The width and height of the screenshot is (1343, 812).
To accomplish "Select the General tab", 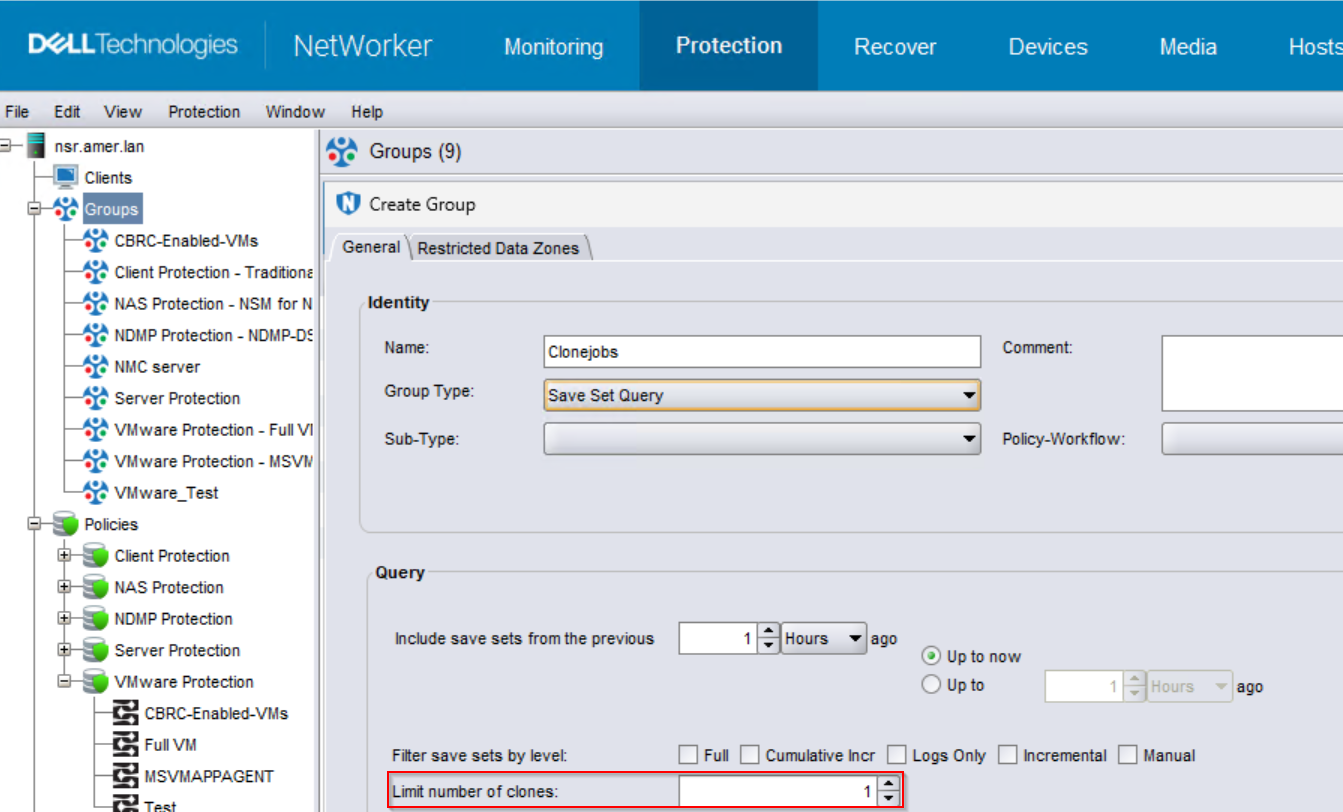I will pos(371,247).
